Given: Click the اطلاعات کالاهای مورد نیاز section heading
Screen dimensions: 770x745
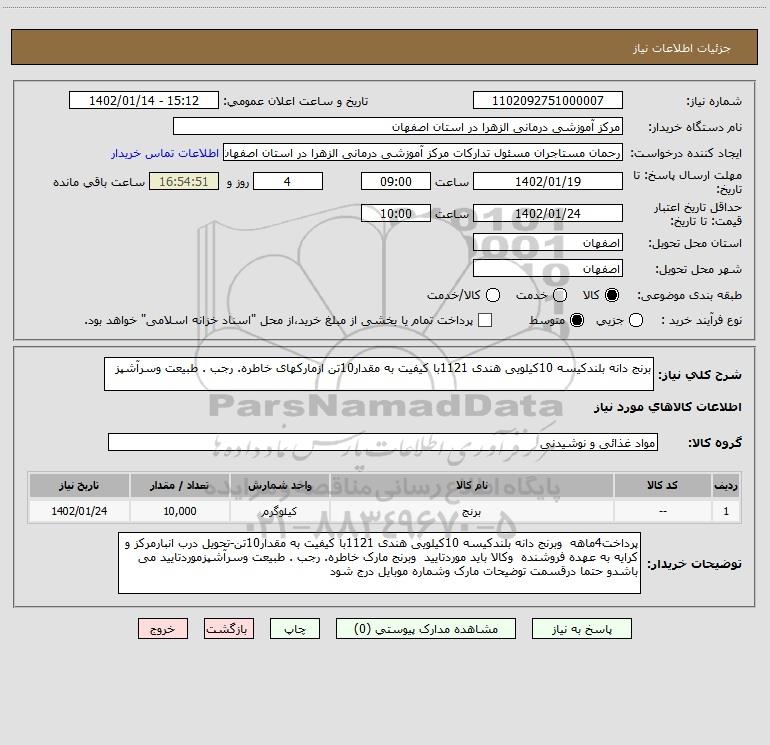Looking at the screenshot, I should point(667,407).
